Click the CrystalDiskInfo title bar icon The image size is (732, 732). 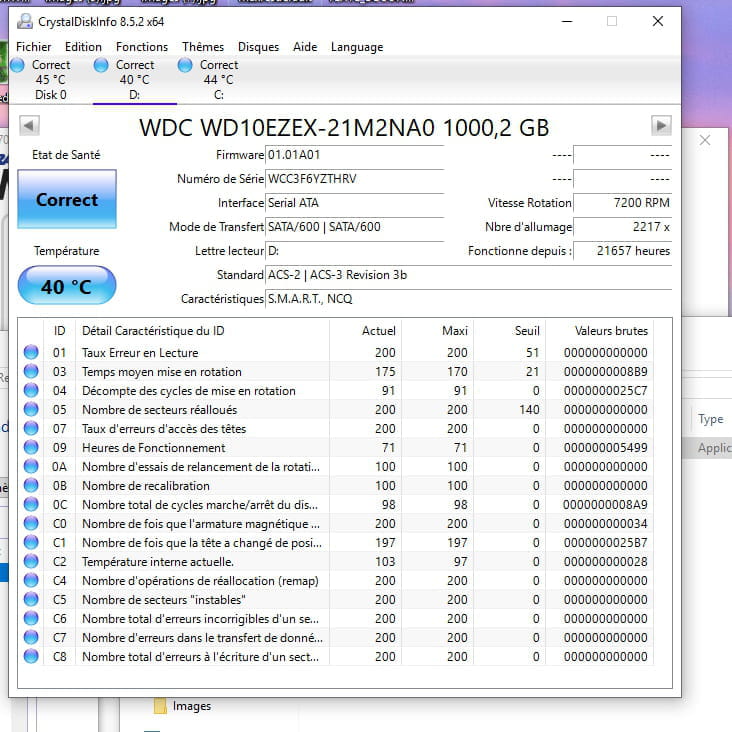pyautogui.click(x=25, y=21)
